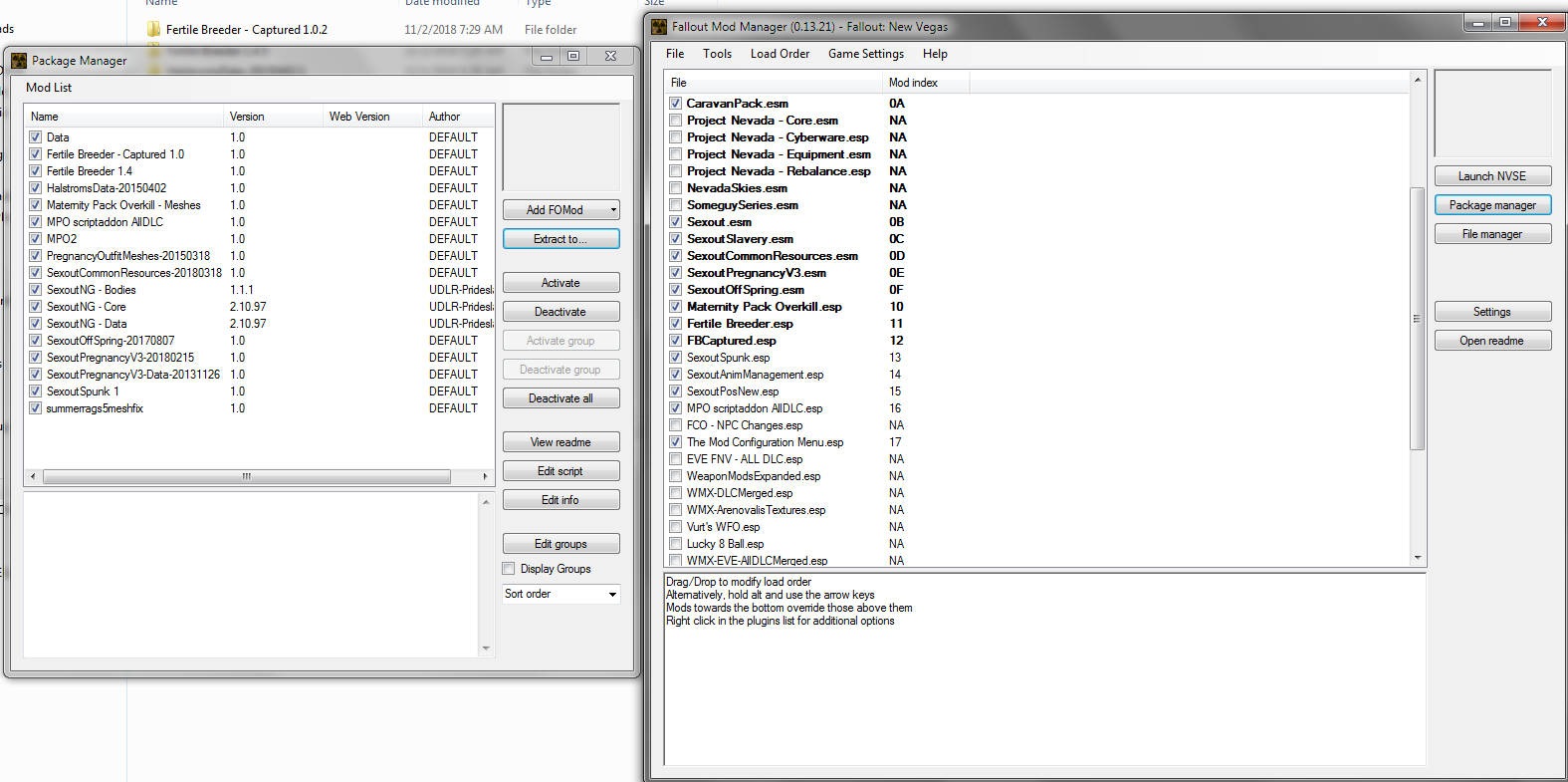Sort mod list by Version column header
Screen dimensions: 1568x782
[x=274, y=117]
